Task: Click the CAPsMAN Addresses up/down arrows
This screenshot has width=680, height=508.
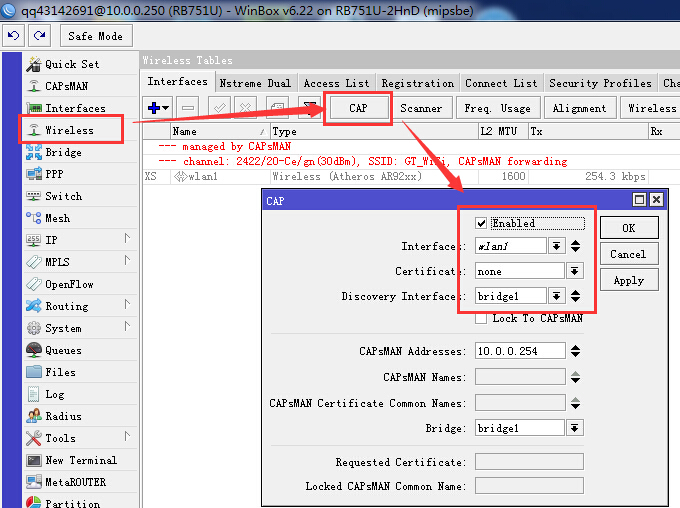Action: 575,351
